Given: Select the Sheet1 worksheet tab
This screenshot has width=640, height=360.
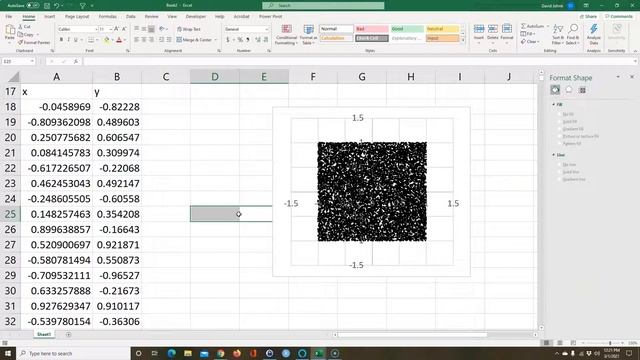Looking at the screenshot, I should pos(44,334).
